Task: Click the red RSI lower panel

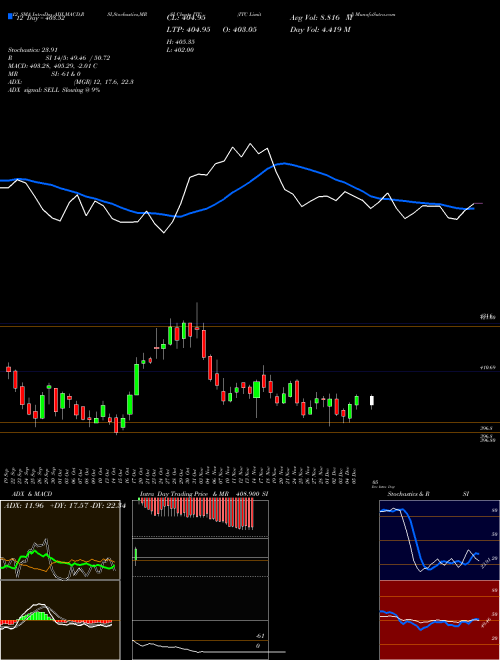Action: [439, 620]
